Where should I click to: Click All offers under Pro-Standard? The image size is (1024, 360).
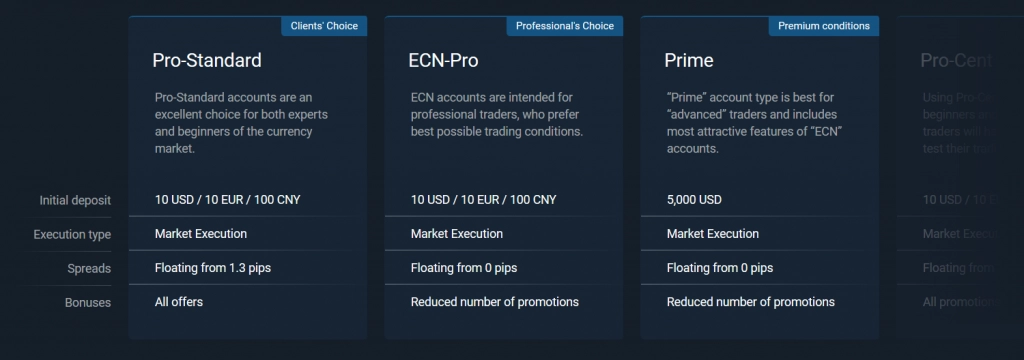click(179, 302)
